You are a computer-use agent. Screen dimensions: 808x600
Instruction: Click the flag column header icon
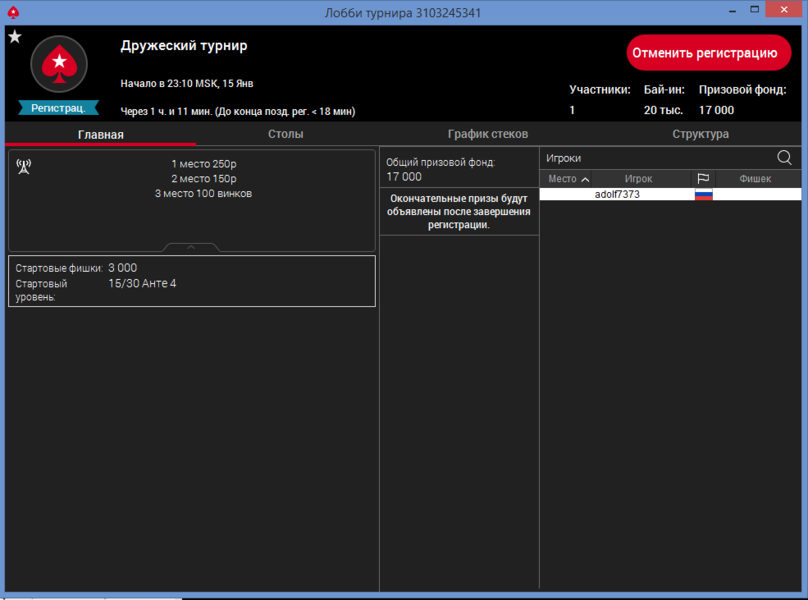703,179
